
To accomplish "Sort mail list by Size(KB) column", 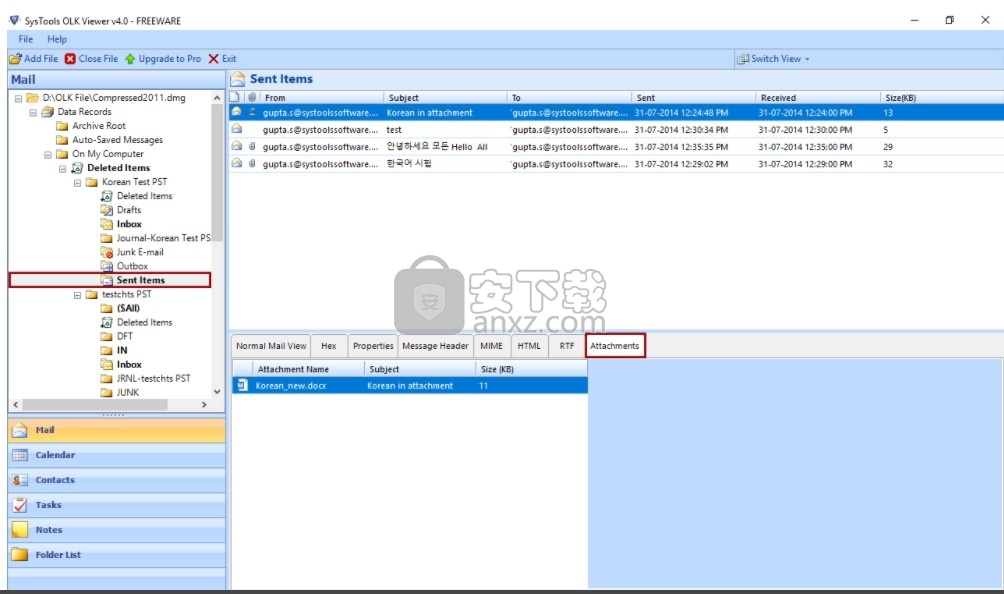I will (941, 98).
